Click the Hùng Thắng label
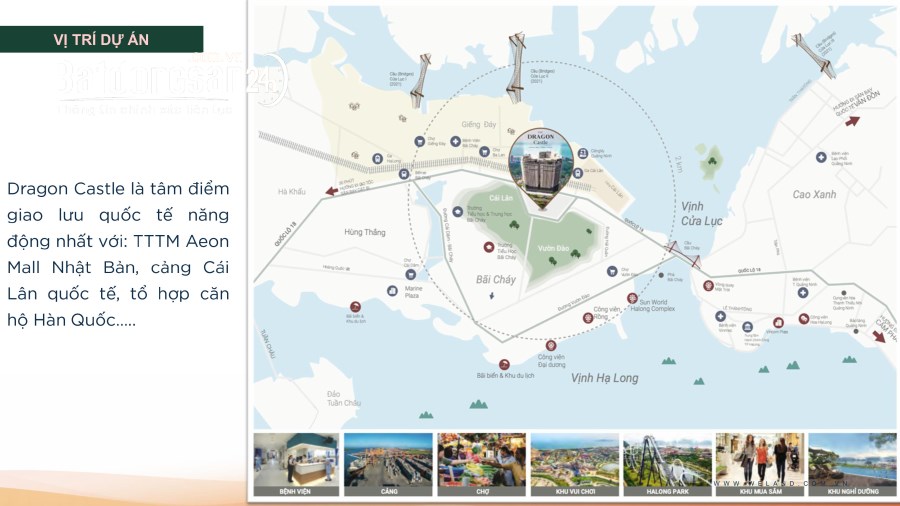 click(x=364, y=232)
